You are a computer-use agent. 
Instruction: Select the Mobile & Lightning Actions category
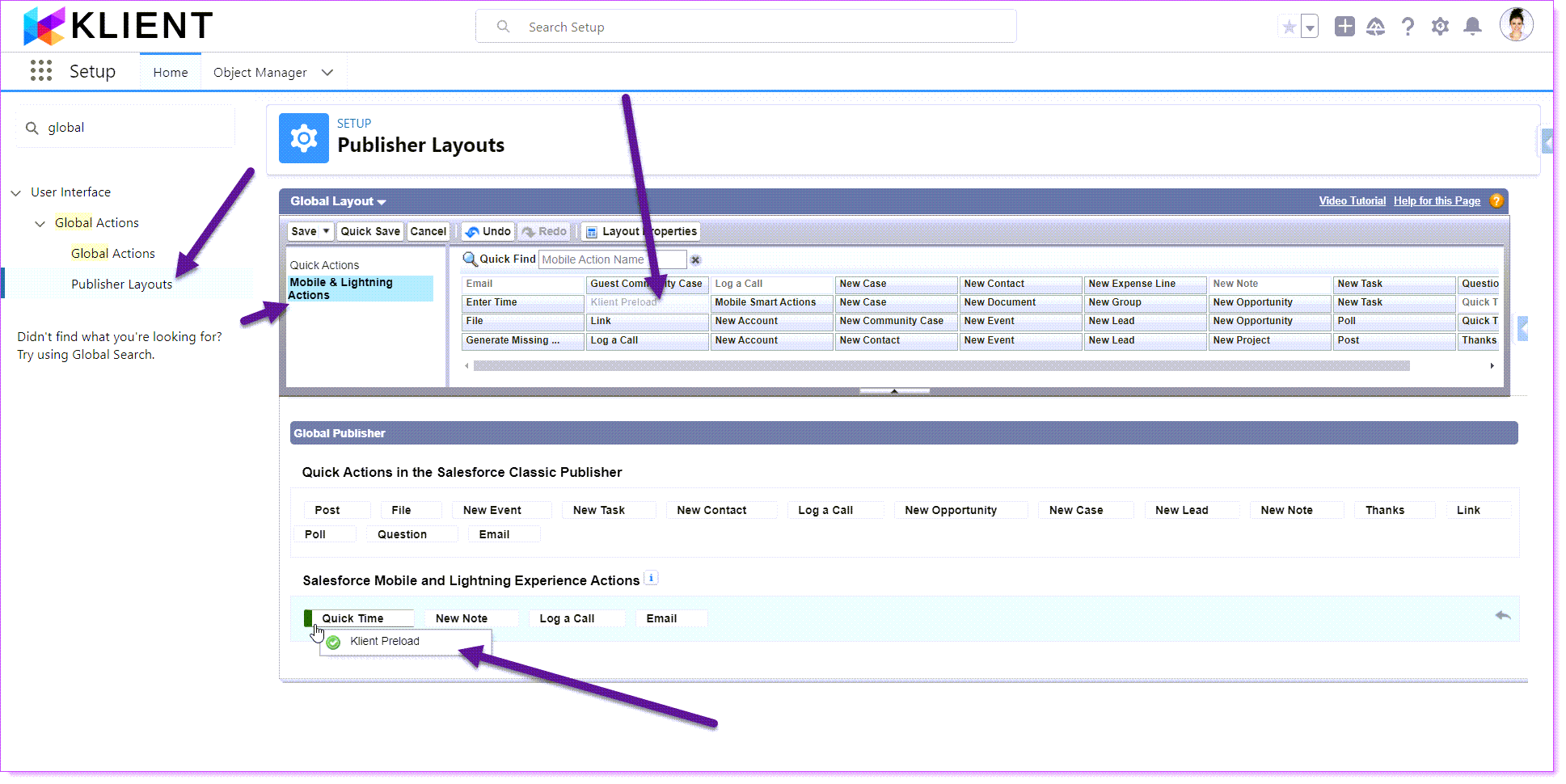click(360, 289)
